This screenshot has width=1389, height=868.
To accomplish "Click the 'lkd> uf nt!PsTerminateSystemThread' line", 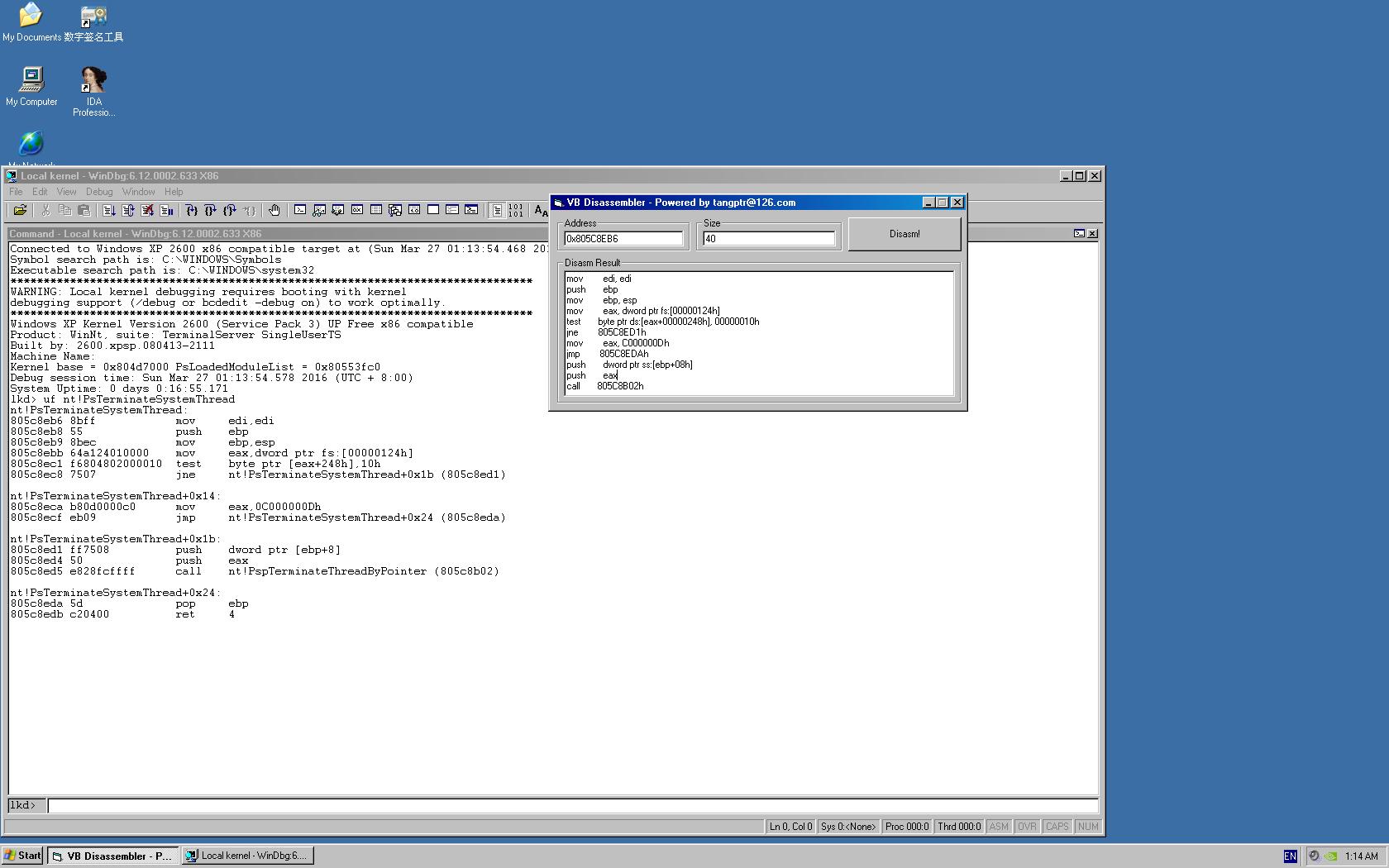I will [x=122, y=399].
